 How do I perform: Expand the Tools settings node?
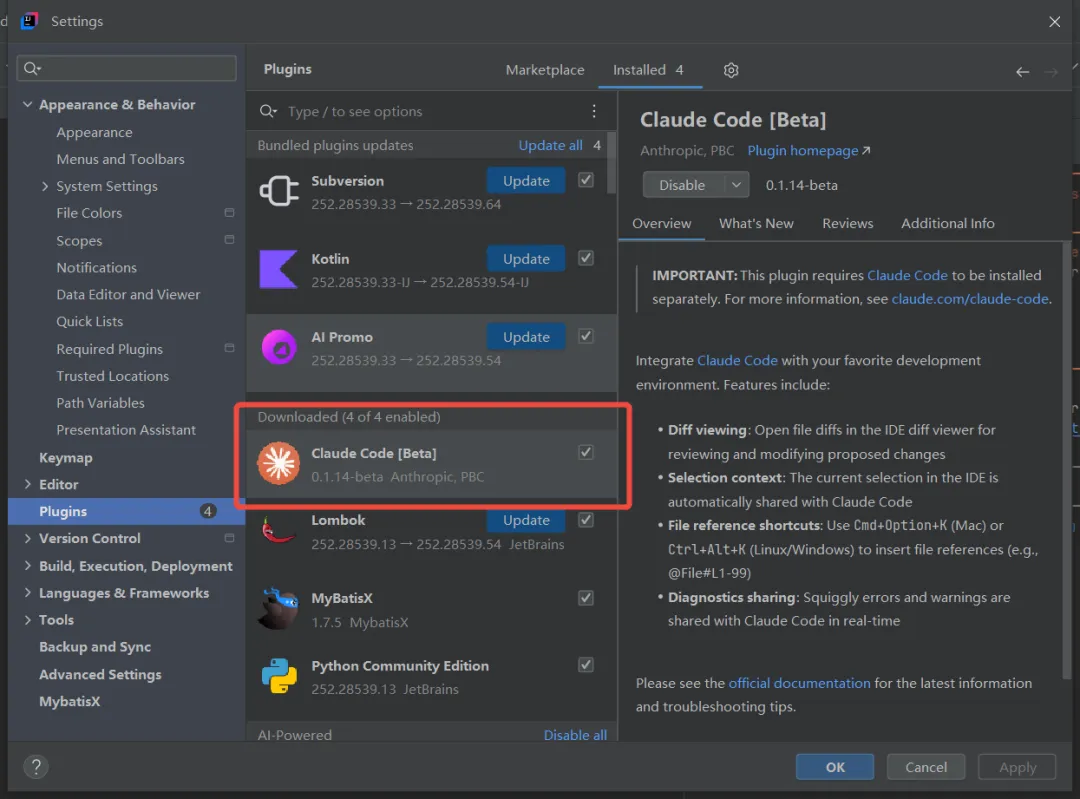tap(28, 619)
